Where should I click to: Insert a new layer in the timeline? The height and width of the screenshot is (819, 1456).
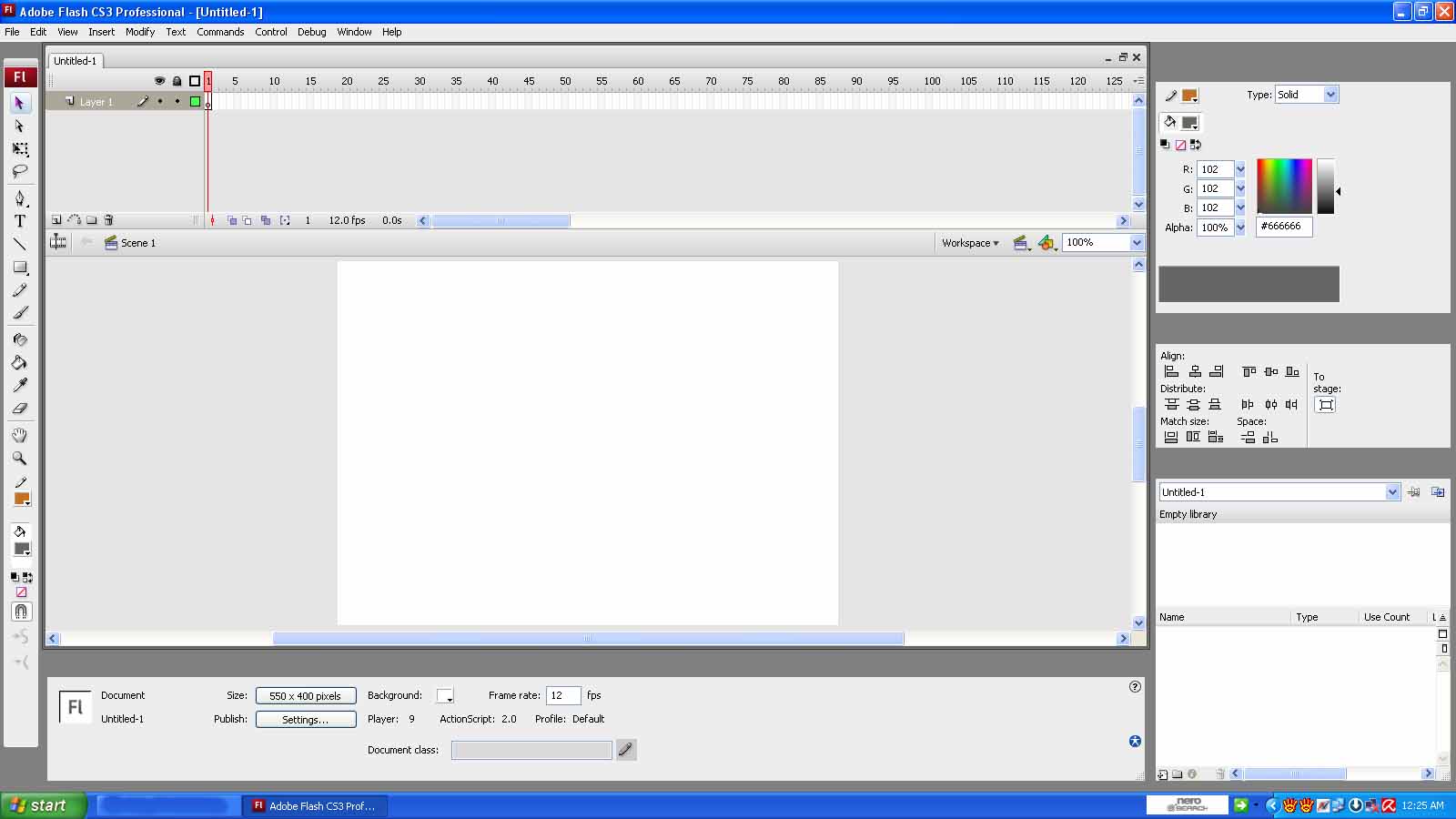pyautogui.click(x=56, y=219)
